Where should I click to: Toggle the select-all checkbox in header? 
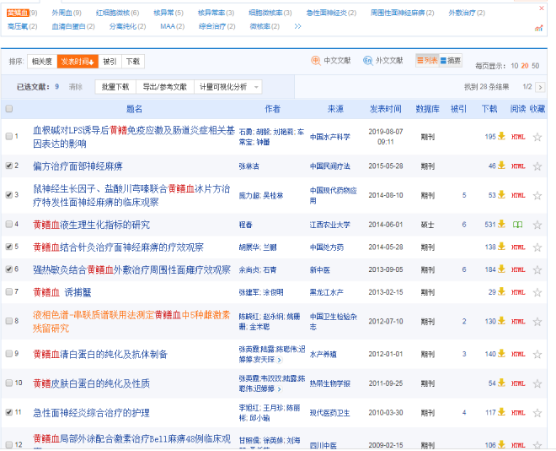pos(9,109)
